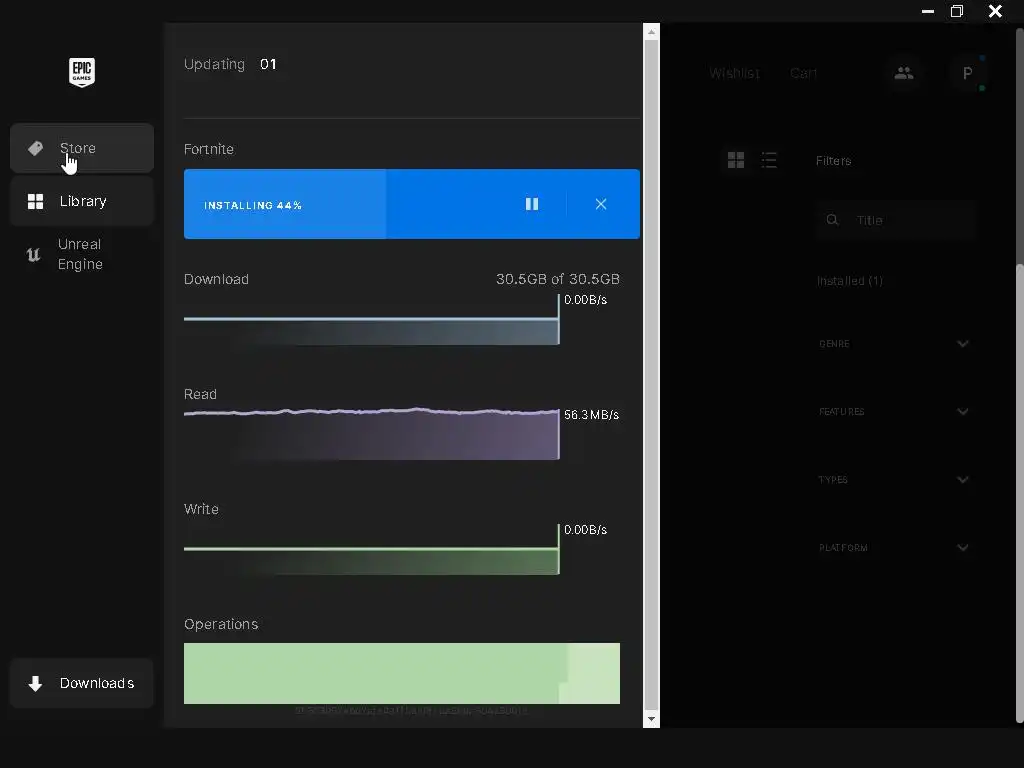The height and width of the screenshot is (768, 1024).
Task: Click the Updating 01 heading
Action: [x=230, y=64]
